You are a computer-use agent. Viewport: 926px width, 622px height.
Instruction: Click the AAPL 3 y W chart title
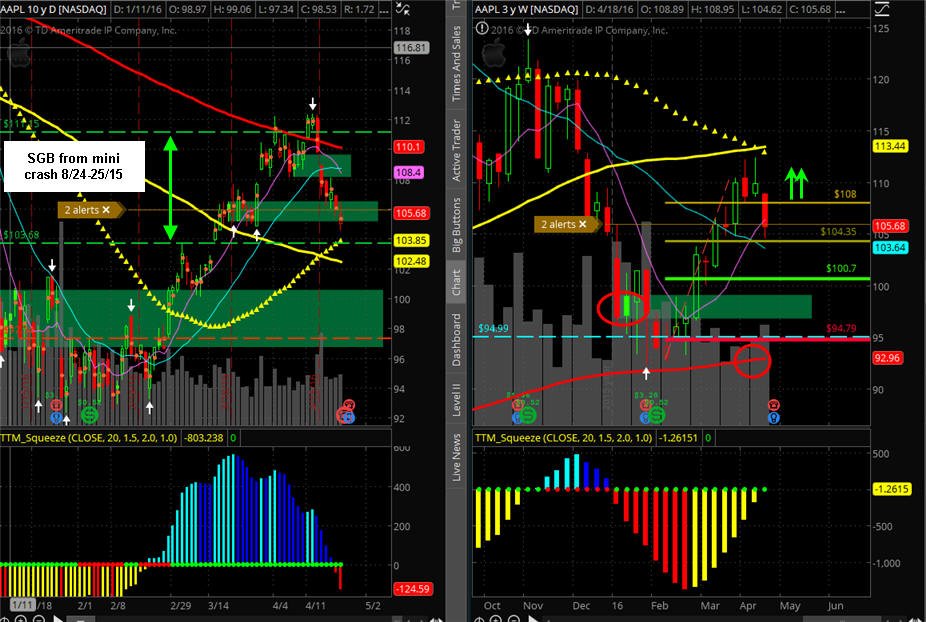tap(526, 10)
